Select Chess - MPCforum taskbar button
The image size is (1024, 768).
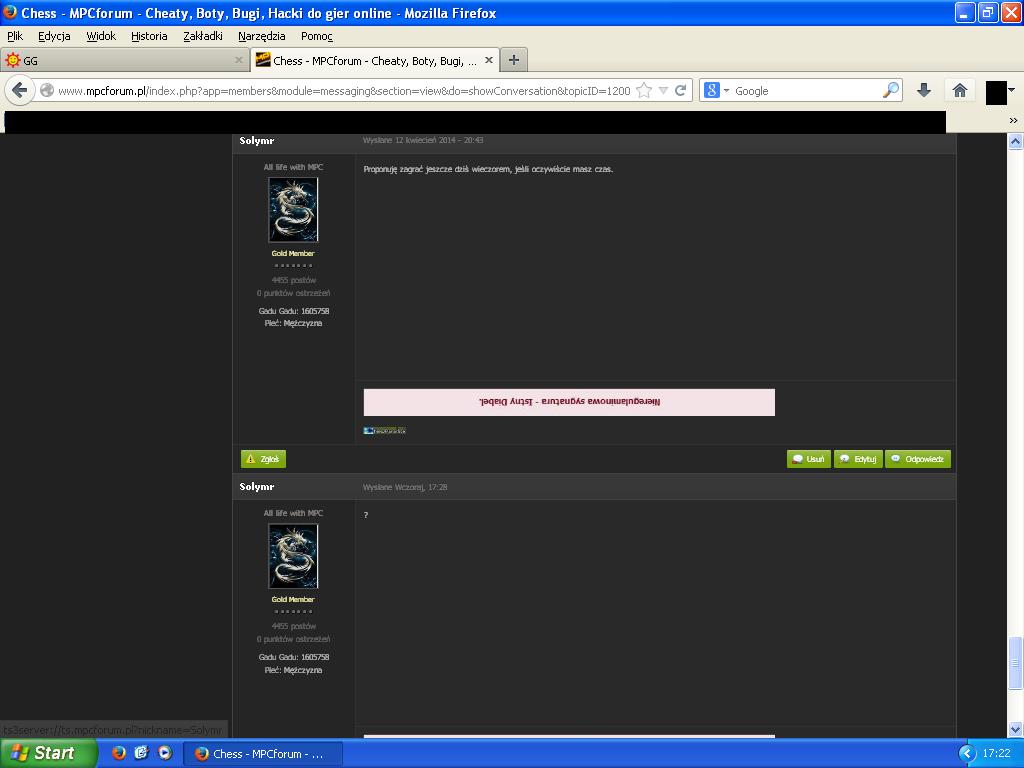coord(263,754)
